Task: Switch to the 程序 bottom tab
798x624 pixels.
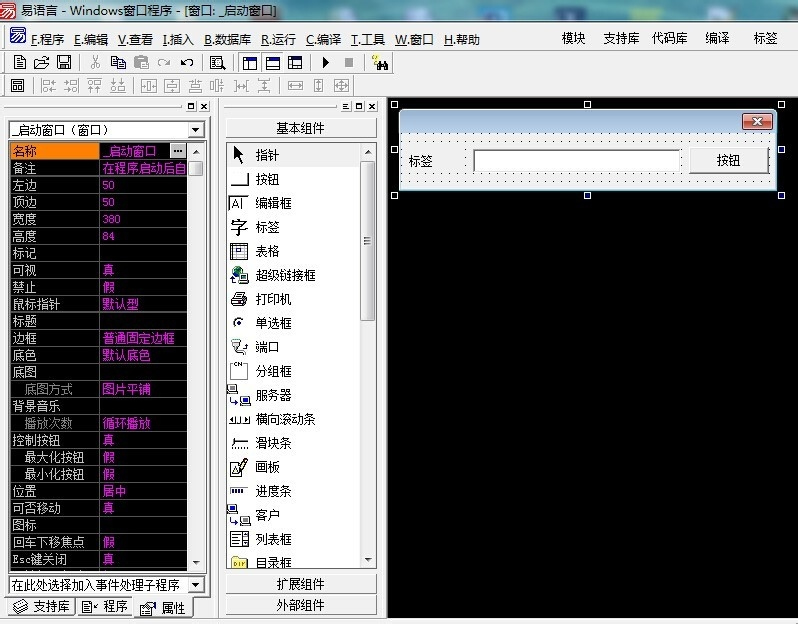Action: (105, 606)
